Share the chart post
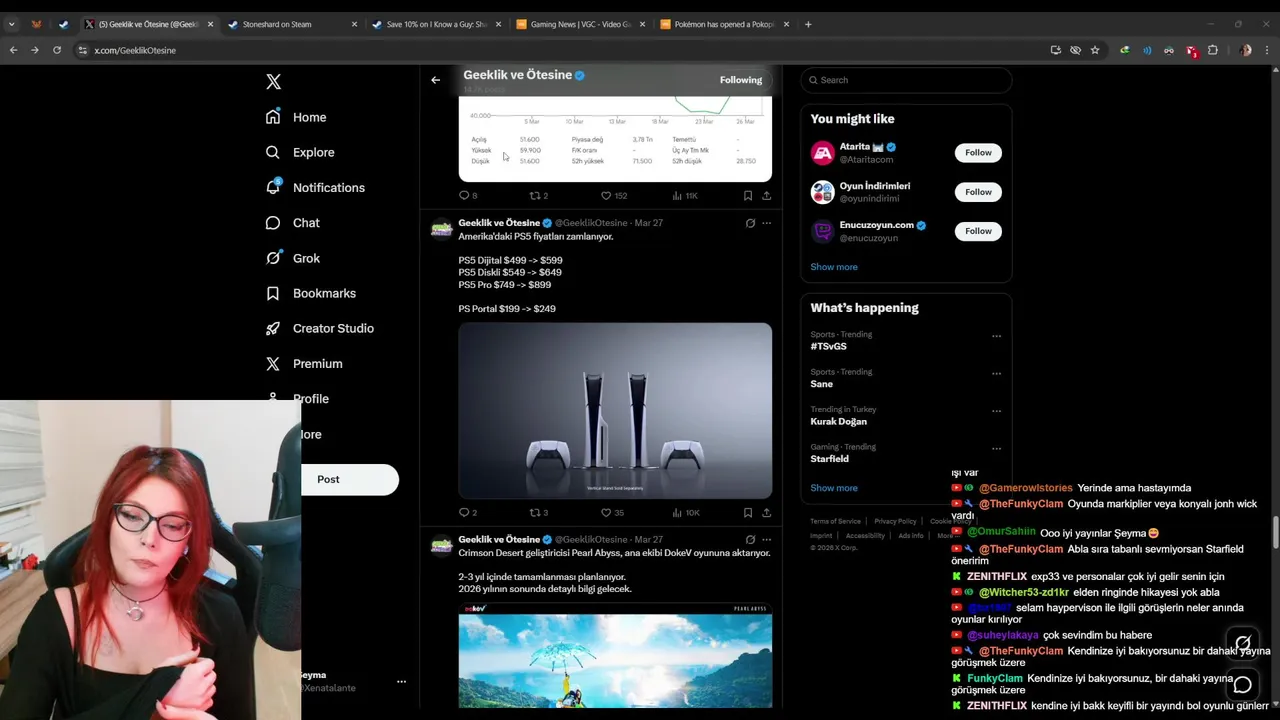This screenshot has width=1280, height=720. (x=767, y=196)
